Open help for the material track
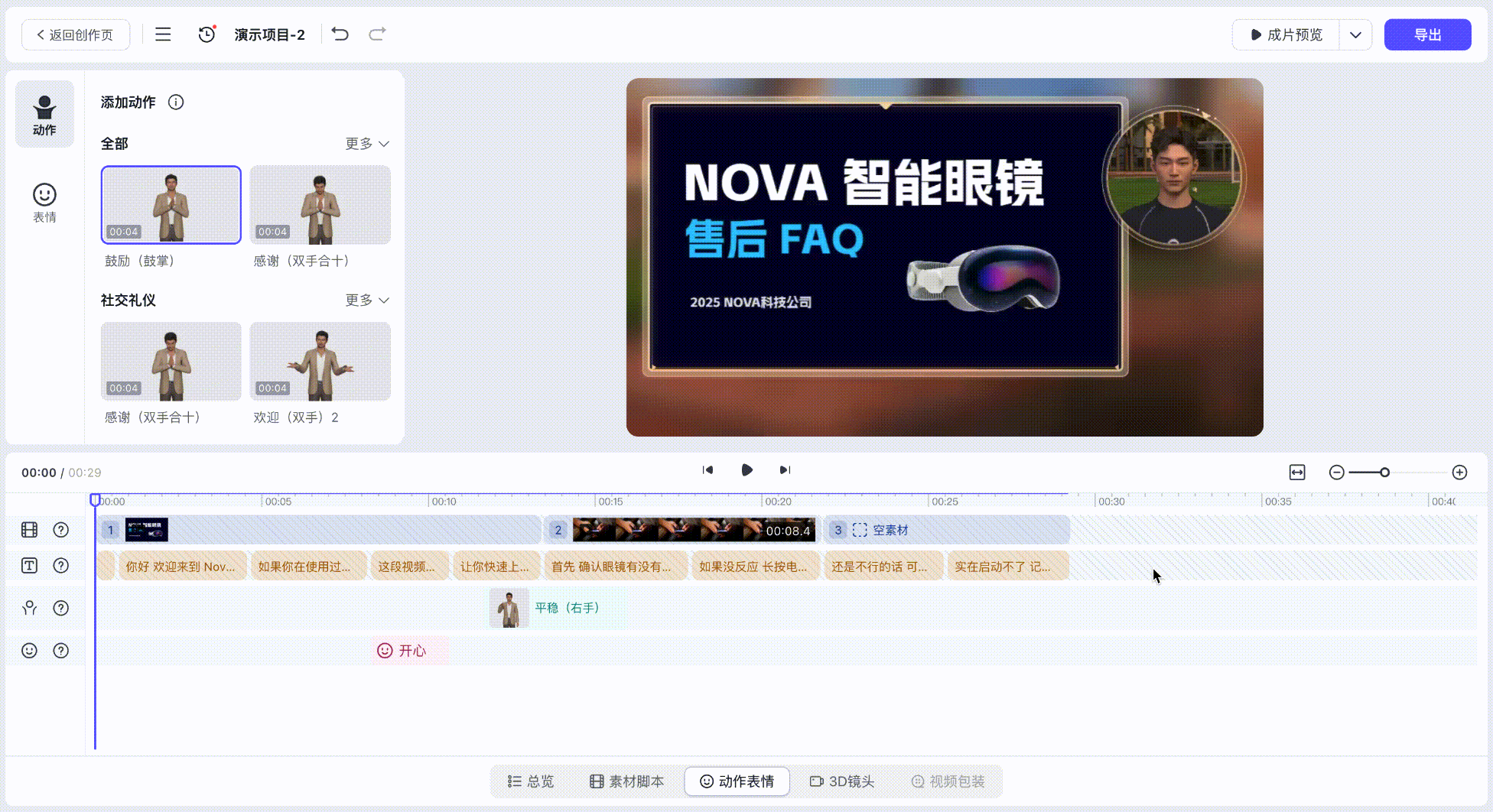This screenshot has height=812, width=1493. point(61,530)
